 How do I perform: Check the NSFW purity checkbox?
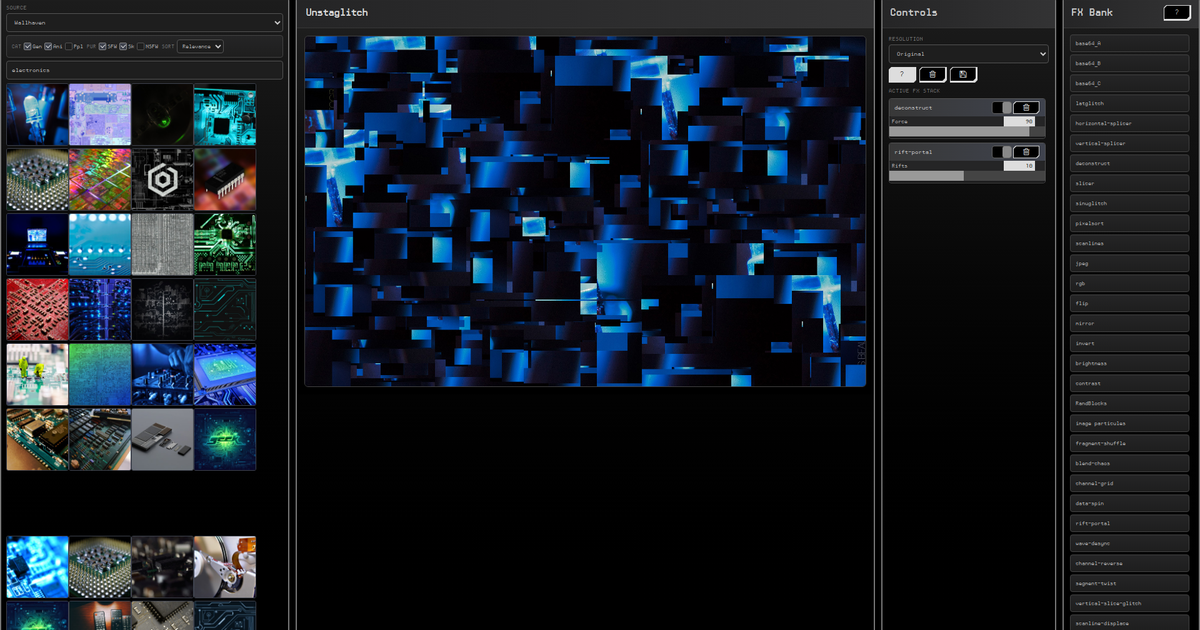[141, 46]
